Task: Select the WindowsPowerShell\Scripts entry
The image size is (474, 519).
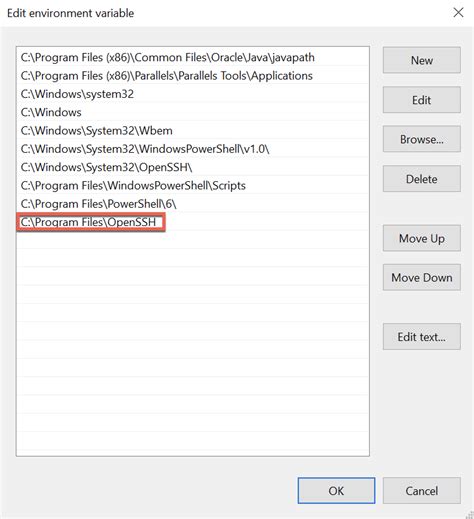Action: pyautogui.click(x=193, y=186)
